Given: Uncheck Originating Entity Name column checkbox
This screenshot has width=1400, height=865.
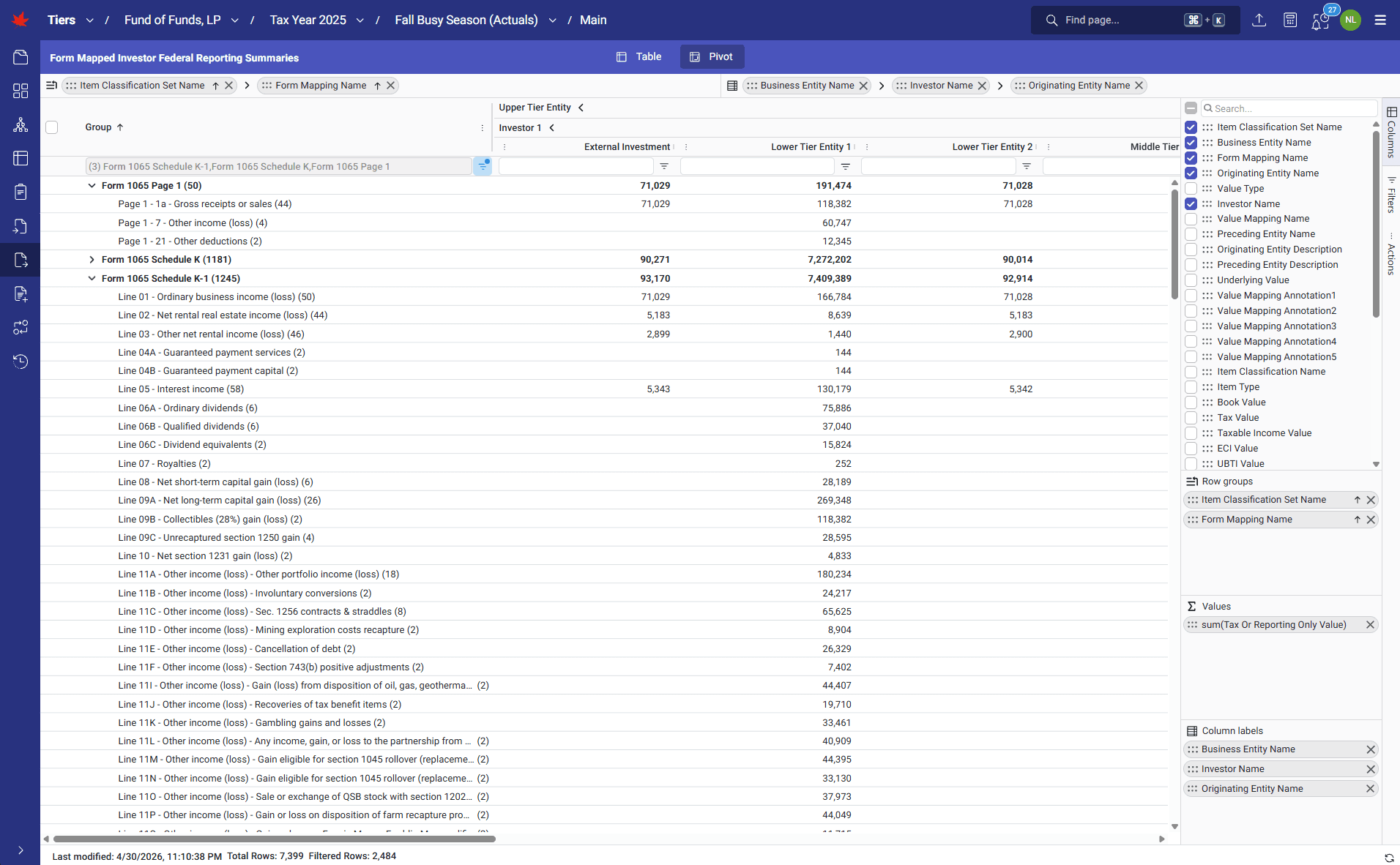Looking at the screenshot, I should (1191, 173).
